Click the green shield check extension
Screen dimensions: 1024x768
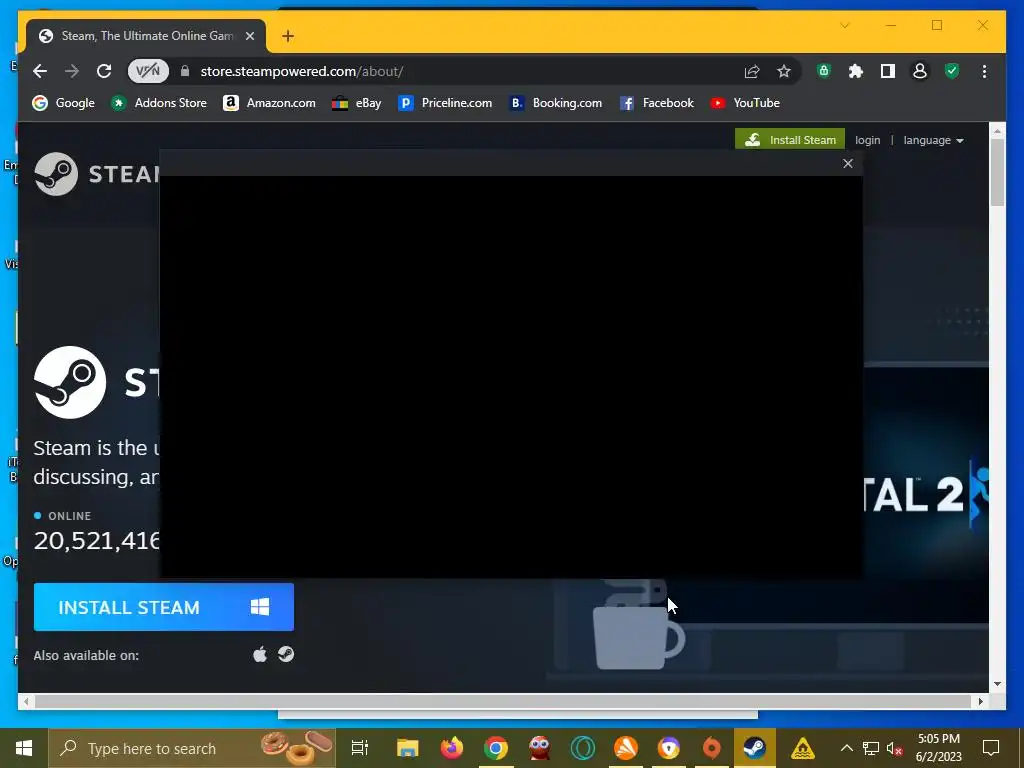(952, 71)
